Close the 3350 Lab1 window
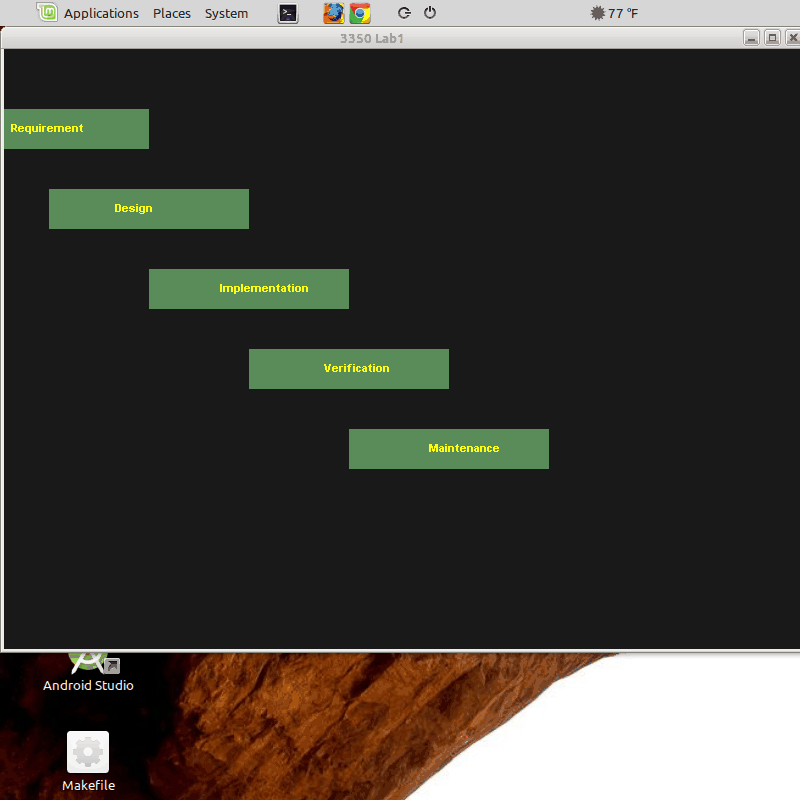This screenshot has height=800, width=800. (792, 38)
